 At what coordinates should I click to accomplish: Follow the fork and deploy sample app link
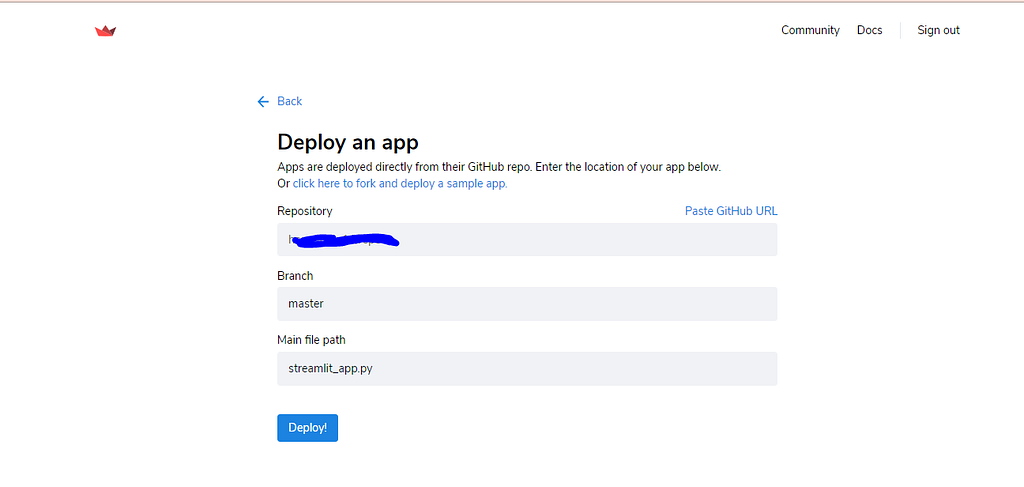pyautogui.click(x=400, y=183)
